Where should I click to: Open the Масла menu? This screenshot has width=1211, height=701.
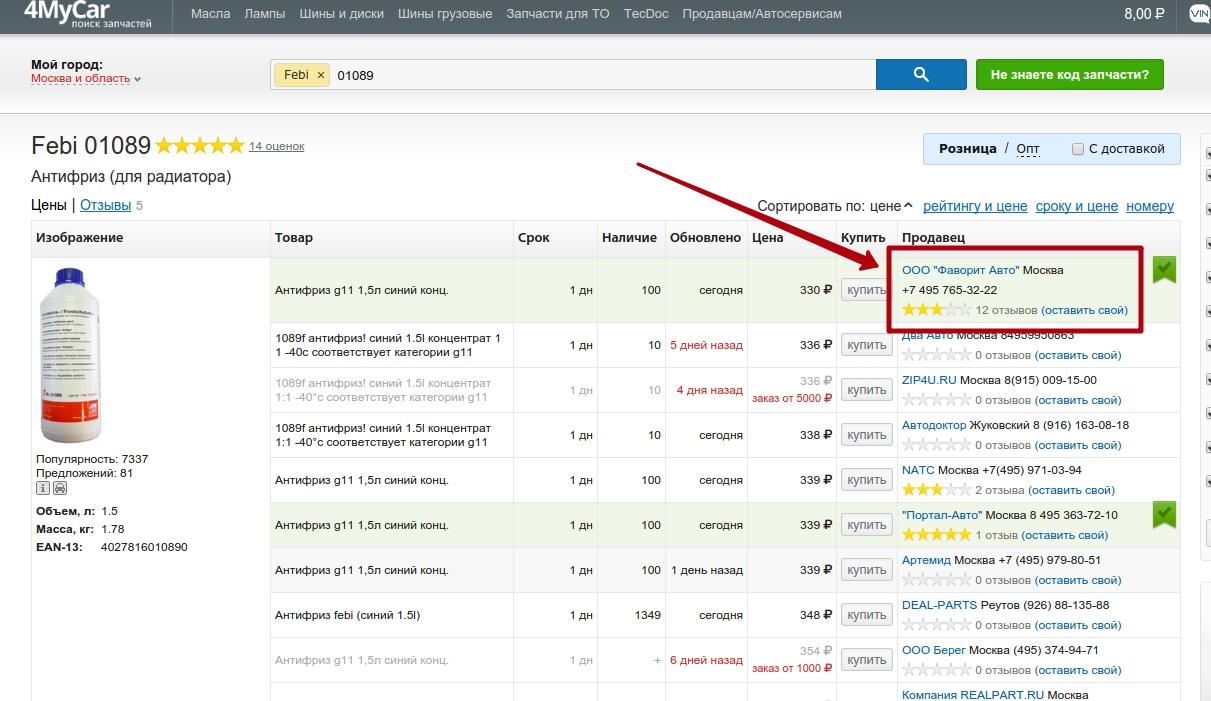click(x=210, y=14)
